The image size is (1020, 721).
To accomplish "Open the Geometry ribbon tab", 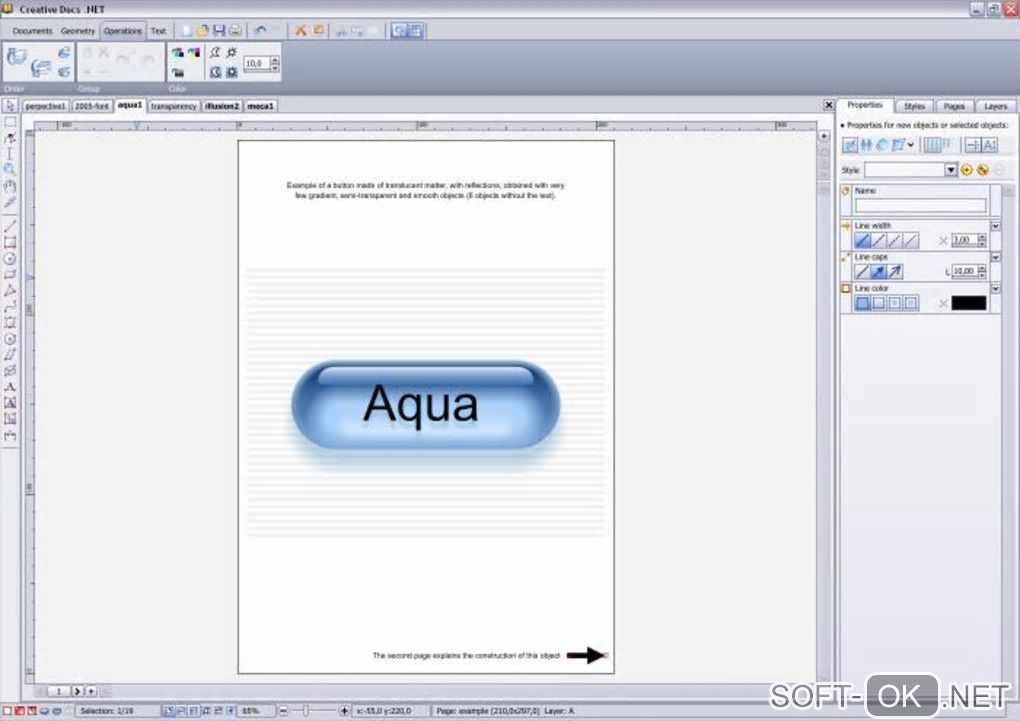I will click(77, 31).
